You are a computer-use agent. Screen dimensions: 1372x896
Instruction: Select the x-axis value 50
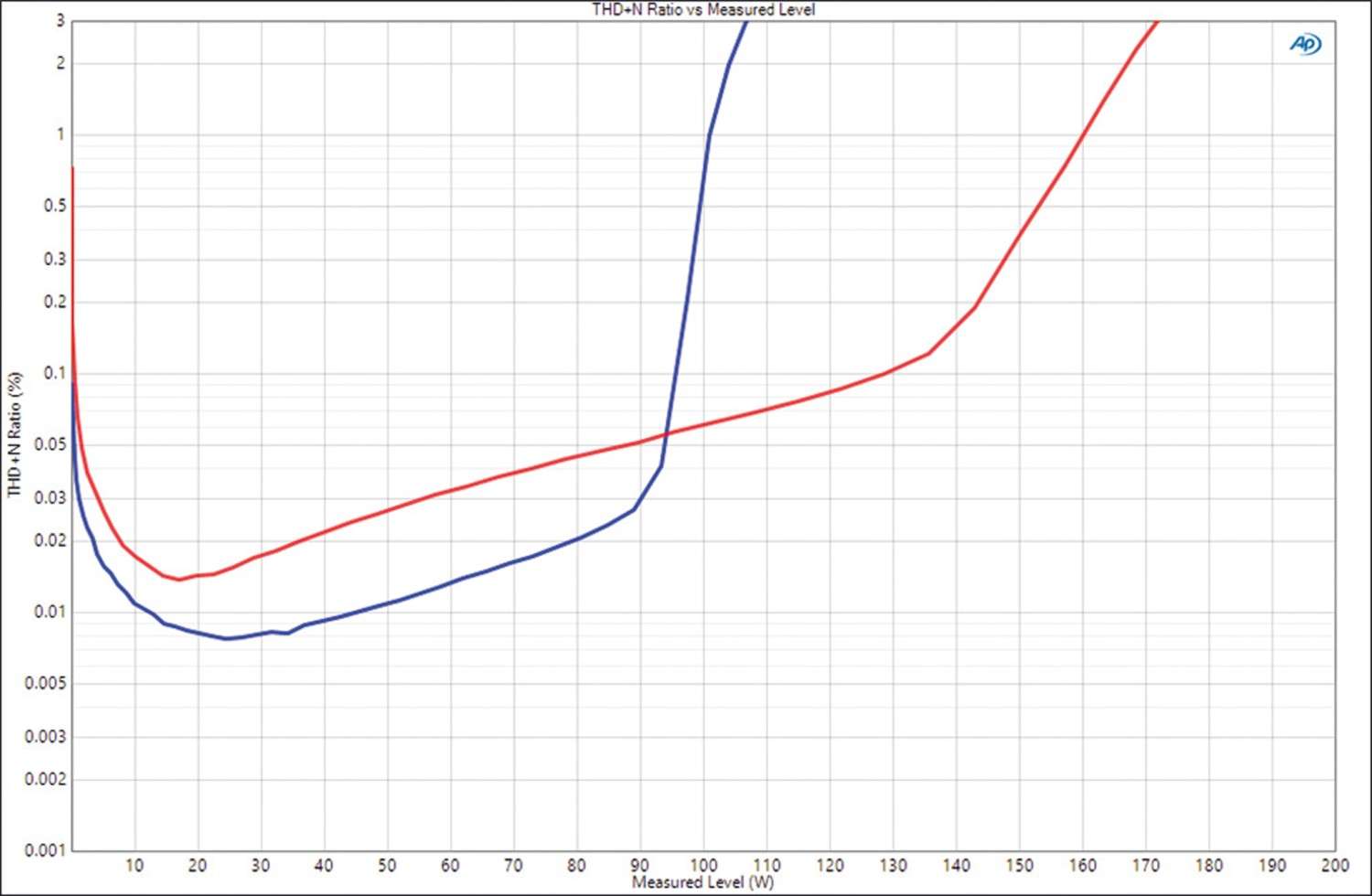[x=387, y=865]
